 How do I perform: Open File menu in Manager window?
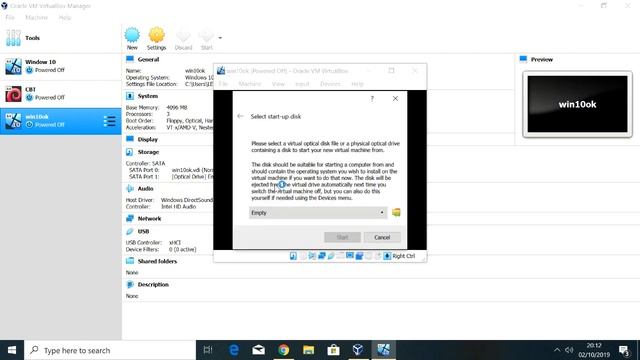click(x=10, y=18)
